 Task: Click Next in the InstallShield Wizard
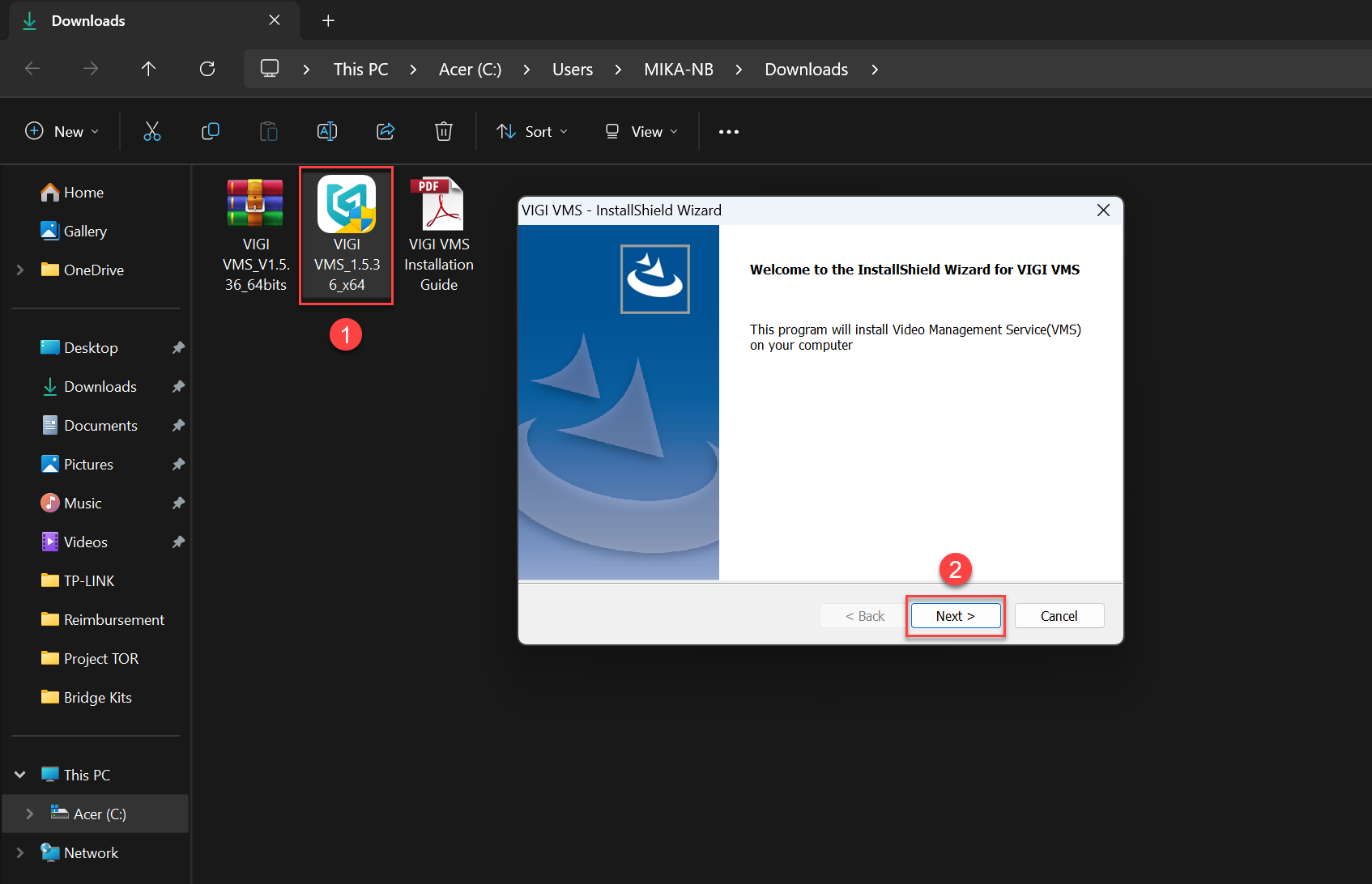click(x=956, y=616)
